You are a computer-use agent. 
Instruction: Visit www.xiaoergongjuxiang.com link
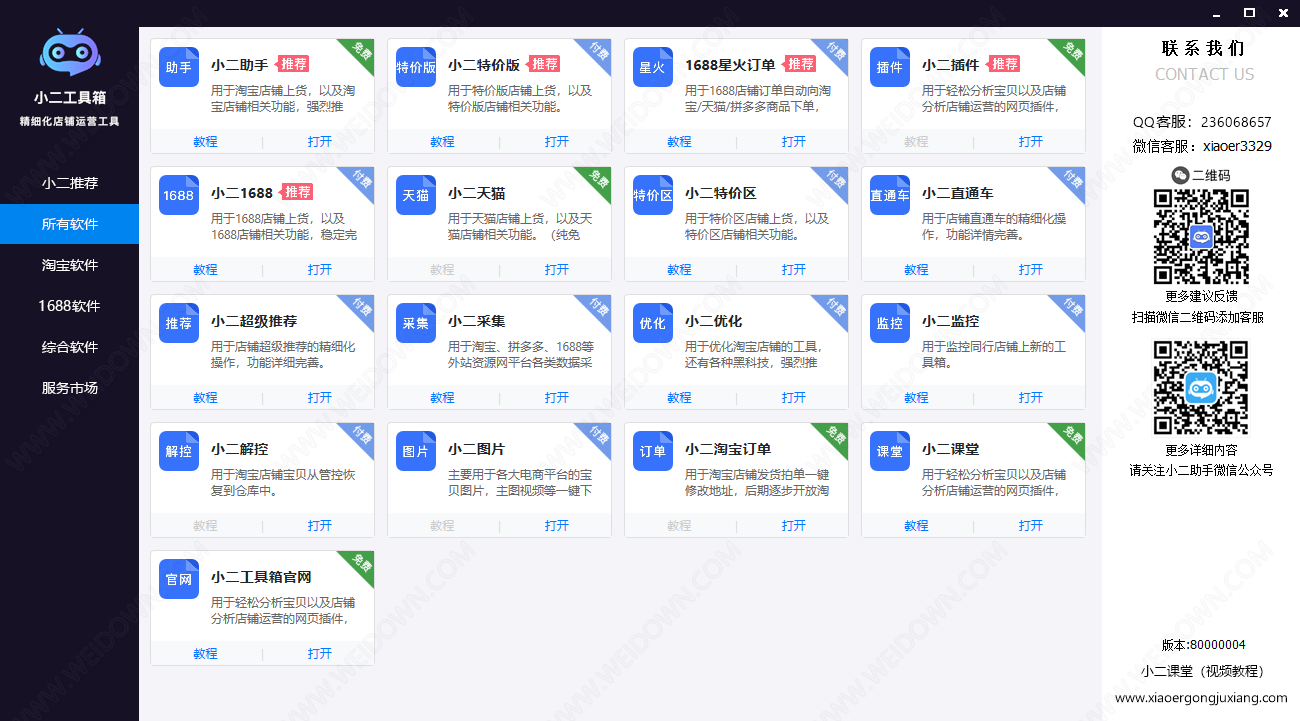[1201, 698]
